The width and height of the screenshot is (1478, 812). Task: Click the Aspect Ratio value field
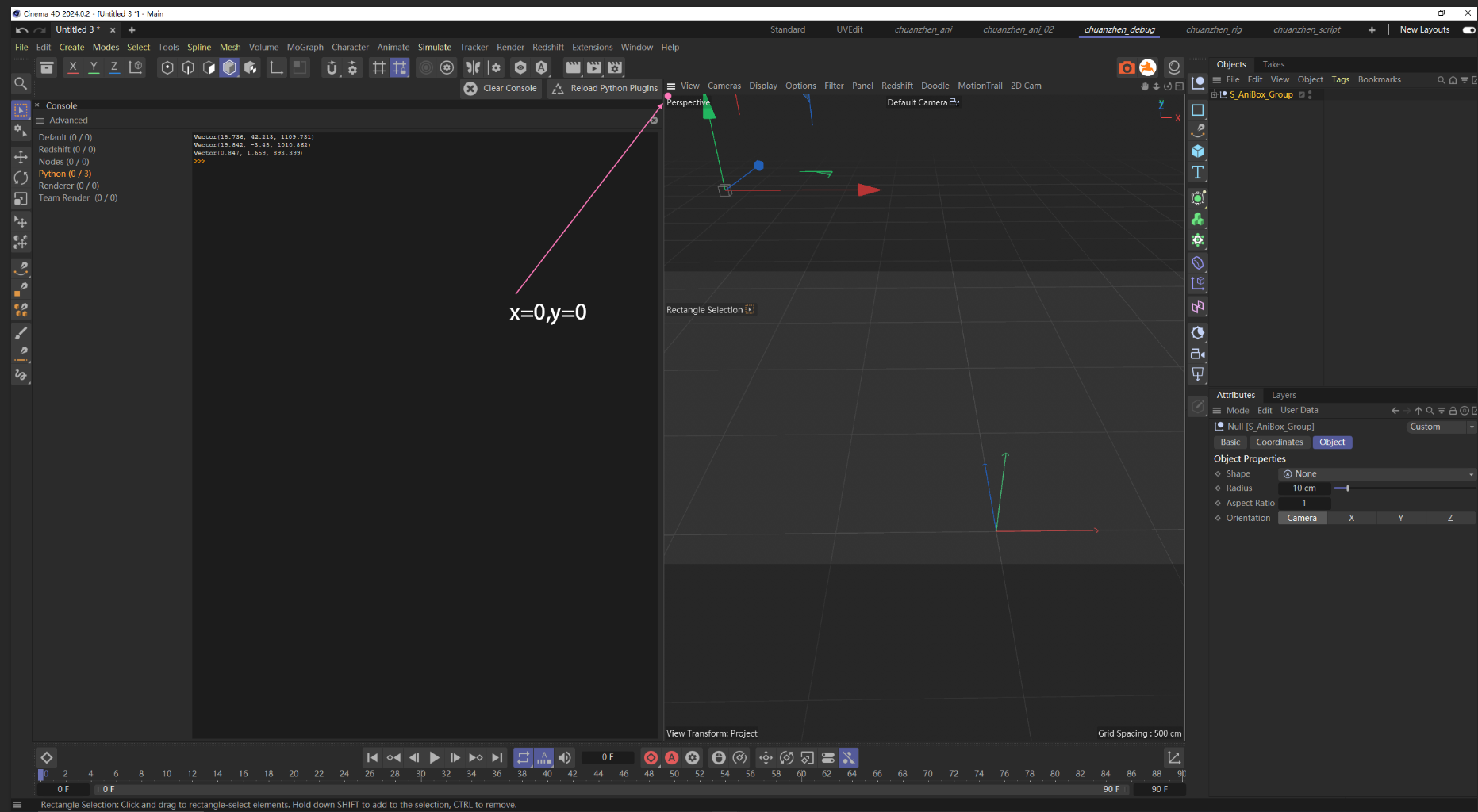1304,503
